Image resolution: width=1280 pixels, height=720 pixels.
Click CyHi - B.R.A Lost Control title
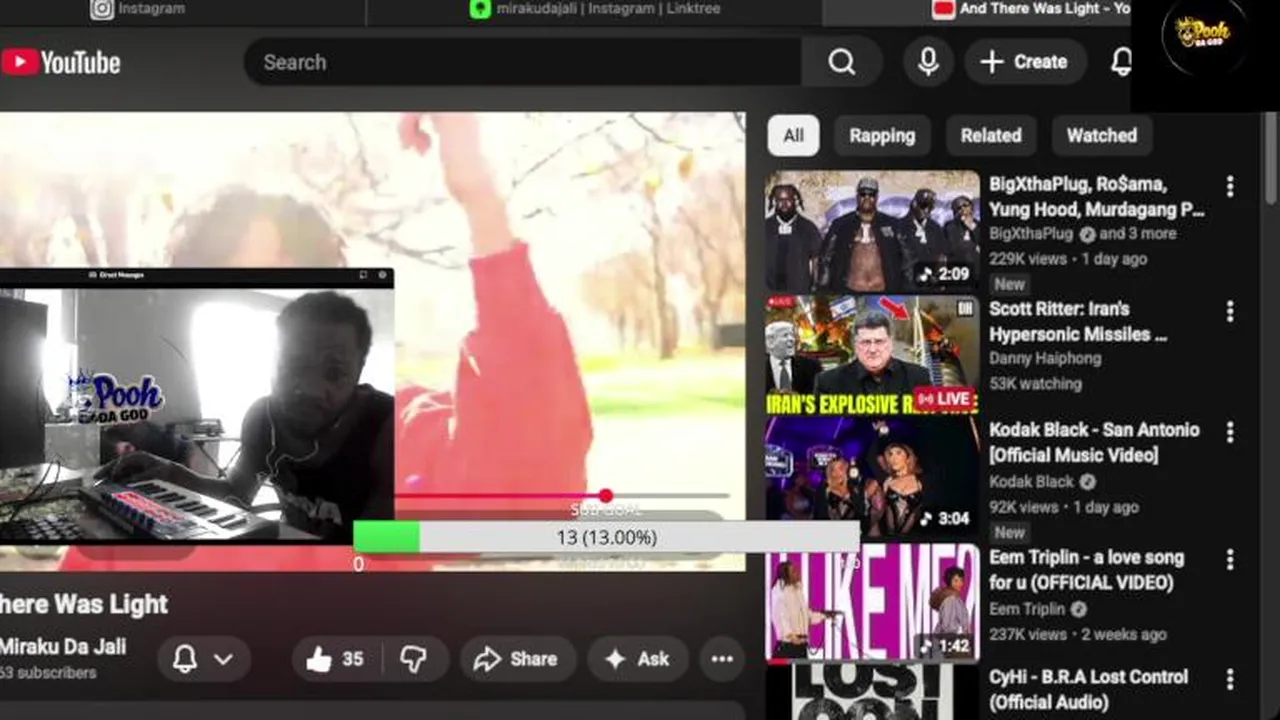1088,690
